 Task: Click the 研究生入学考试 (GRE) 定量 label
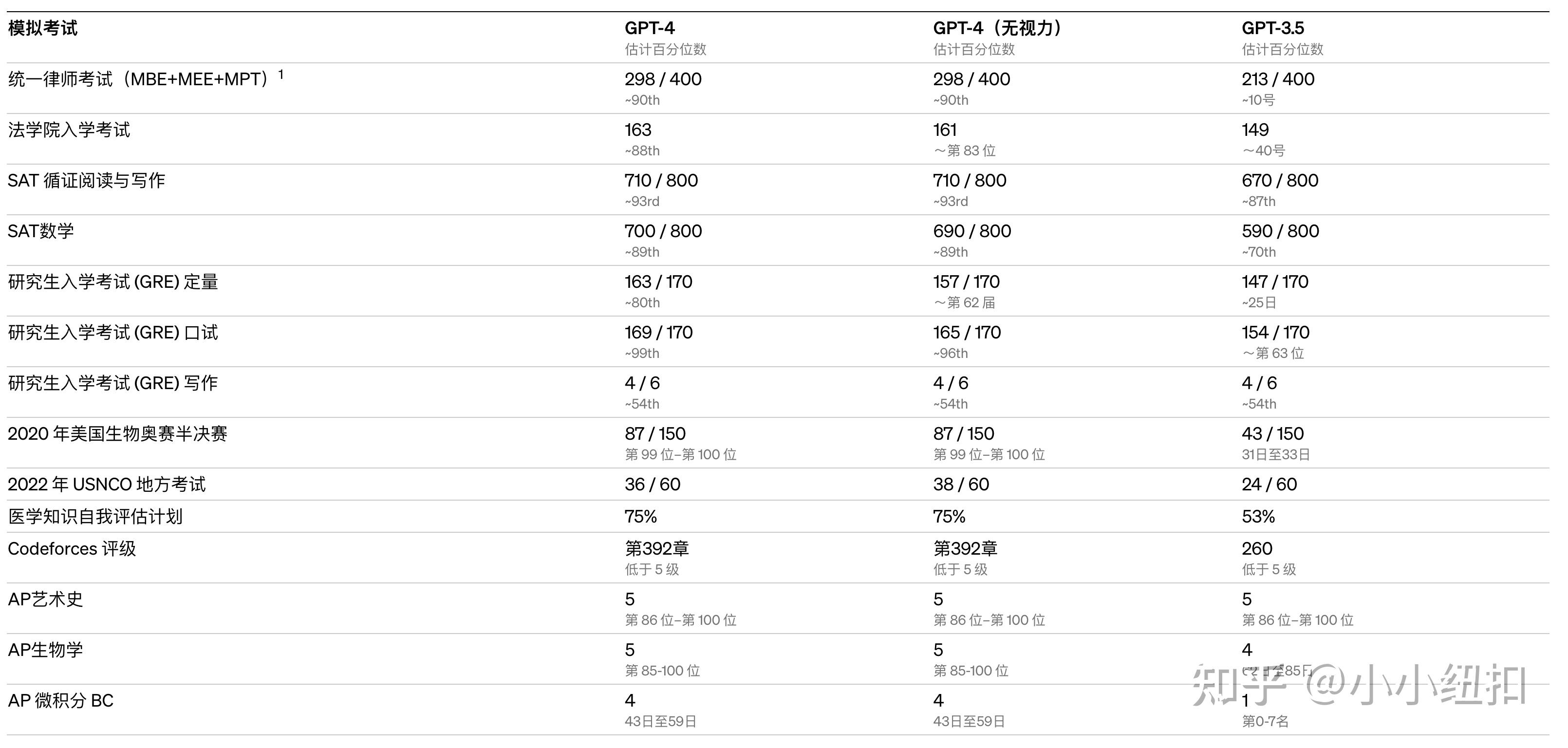coord(112,282)
